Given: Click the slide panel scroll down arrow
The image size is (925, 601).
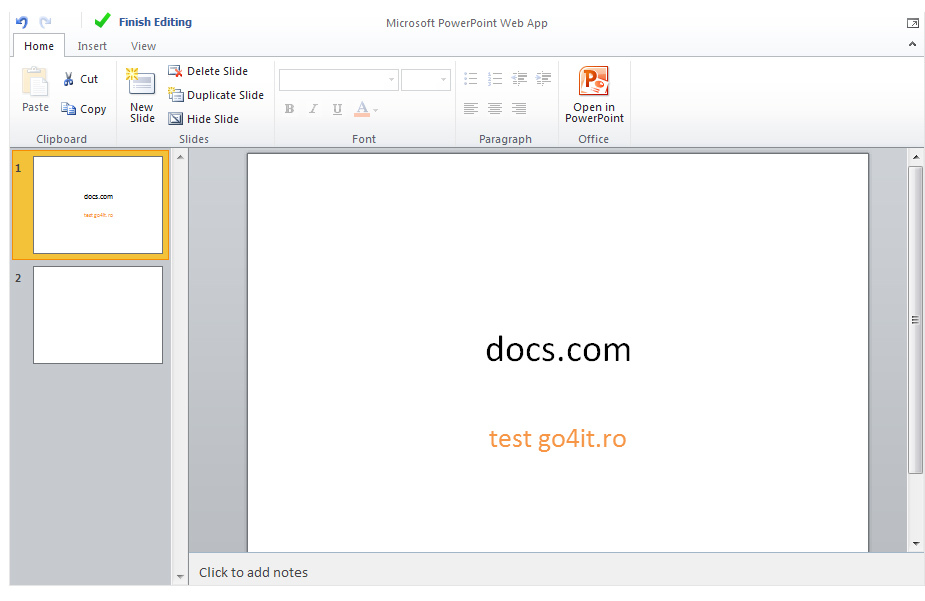Looking at the screenshot, I should click(x=180, y=577).
